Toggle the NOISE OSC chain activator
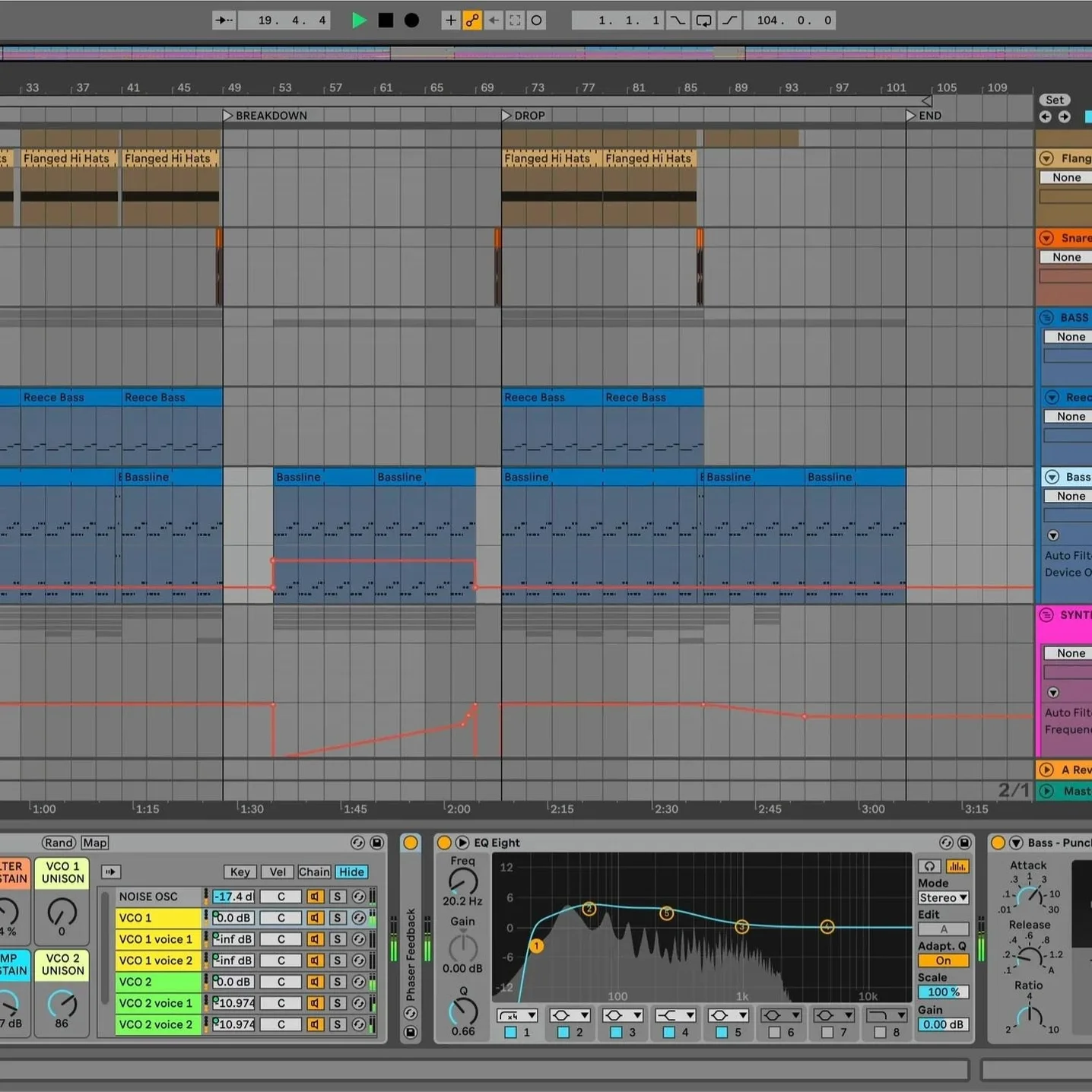 (316, 897)
